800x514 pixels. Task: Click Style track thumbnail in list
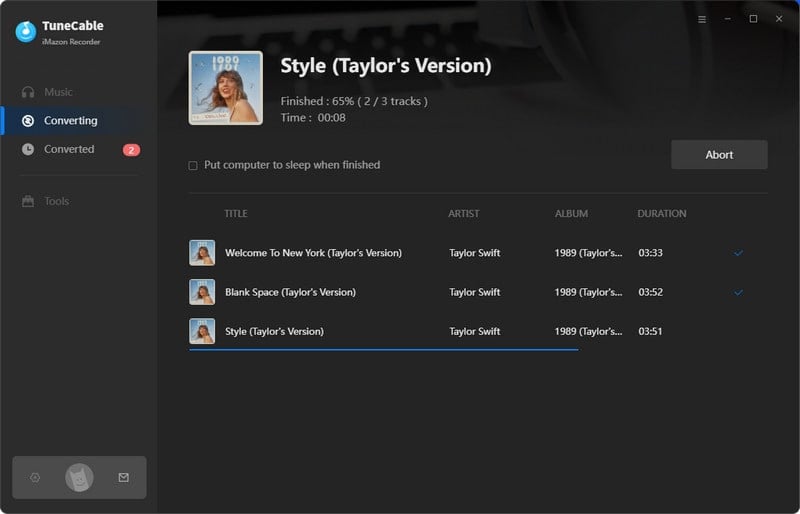202,331
